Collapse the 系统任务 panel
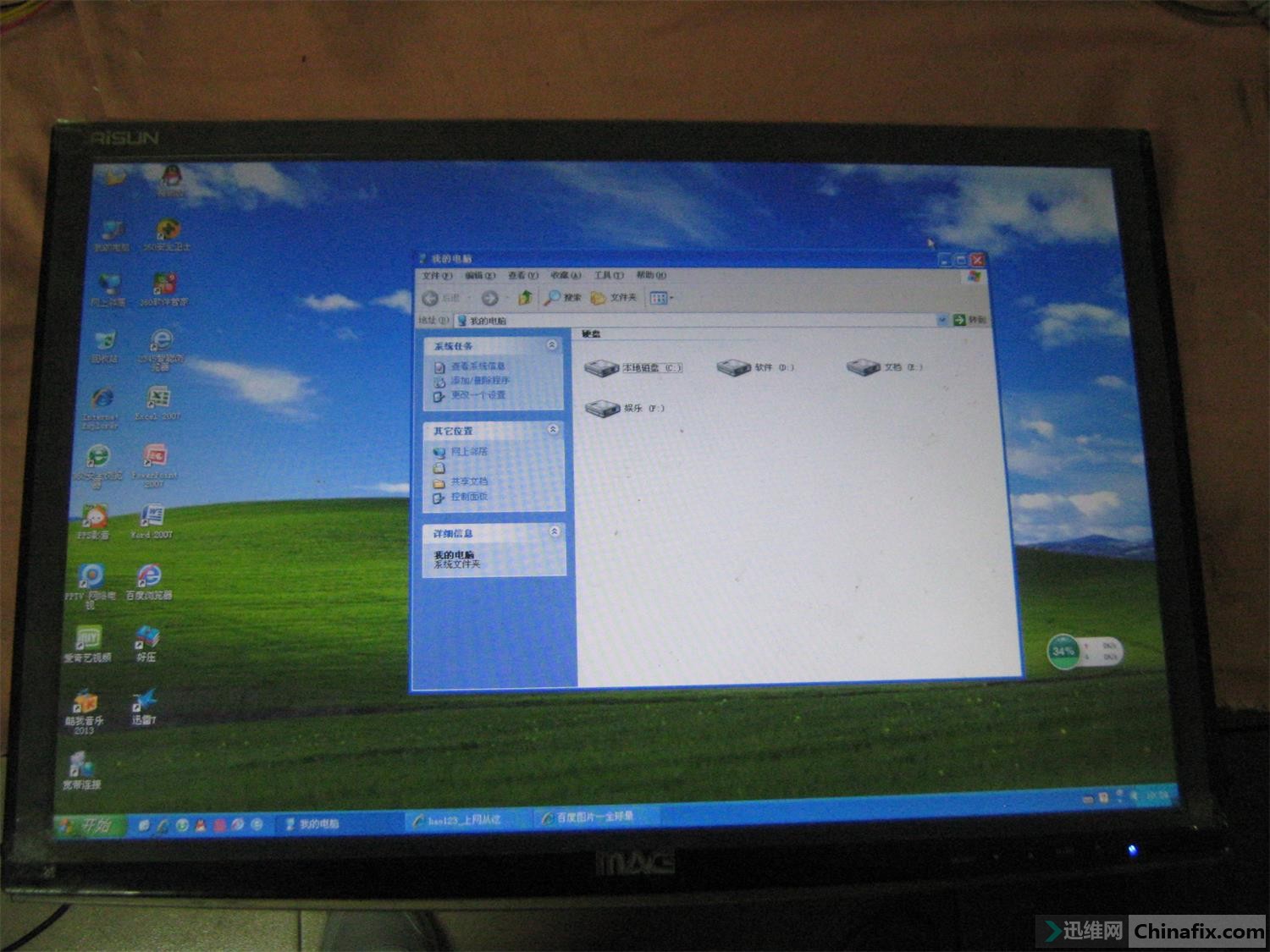The image size is (1270, 952). [552, 345]
